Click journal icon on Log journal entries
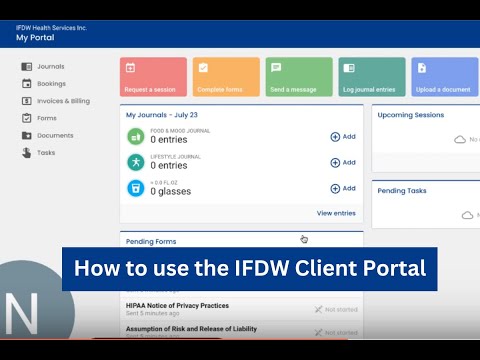 click(x=349, y=68)
